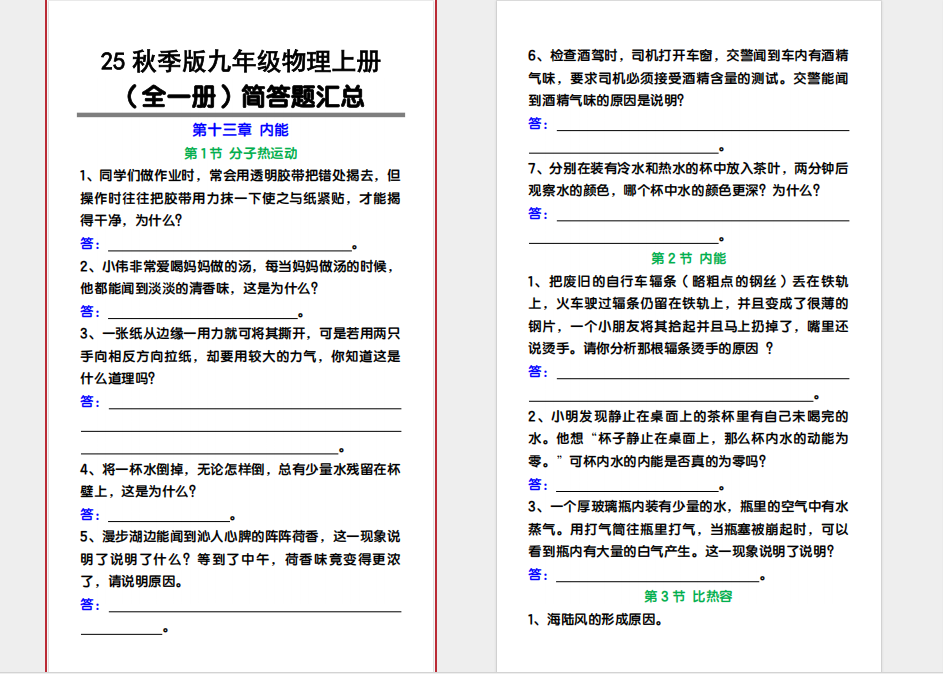The image size is (943, 674).
Task: Select the section heading '第3节 比热容'
Action: (688, 596)
